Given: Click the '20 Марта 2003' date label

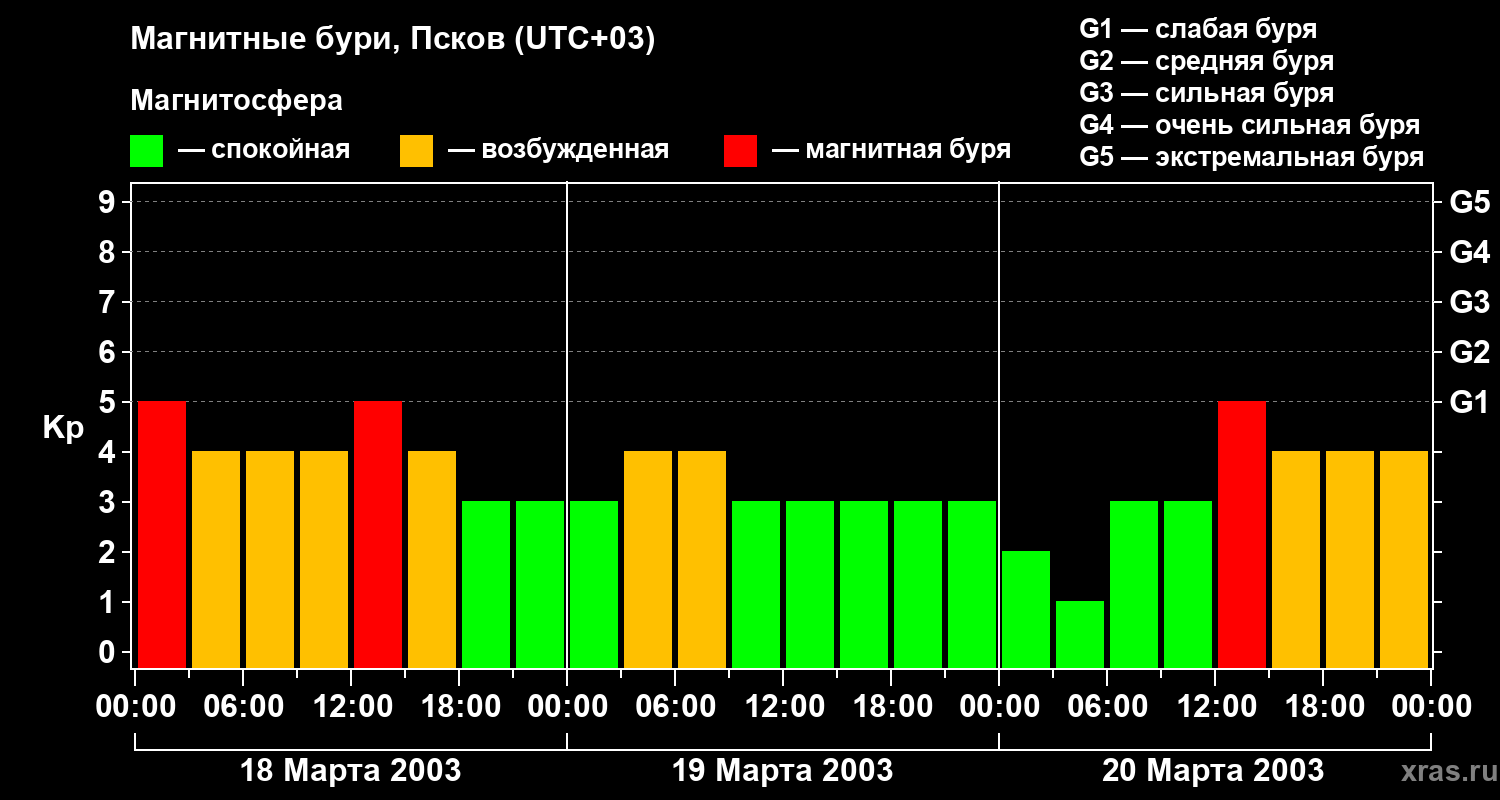Looking at the screenshot, I should click(1213, 771).
